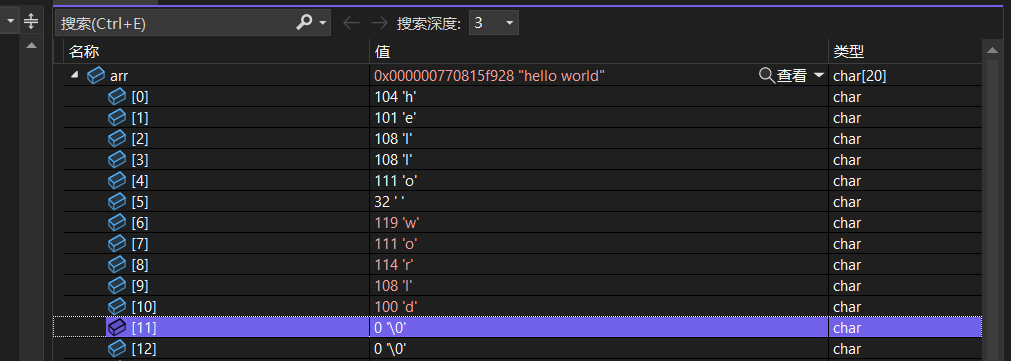This screenshot has width=1011, height=361.
Task: Click the cube icon for element [12]
Action: 117,349
